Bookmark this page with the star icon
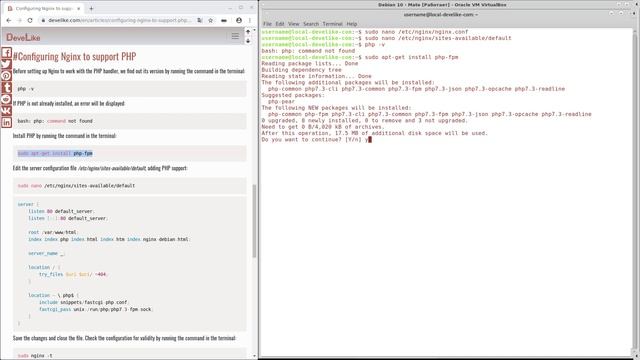The height and width of the screenshot is (360, 640). click(211, 20)
